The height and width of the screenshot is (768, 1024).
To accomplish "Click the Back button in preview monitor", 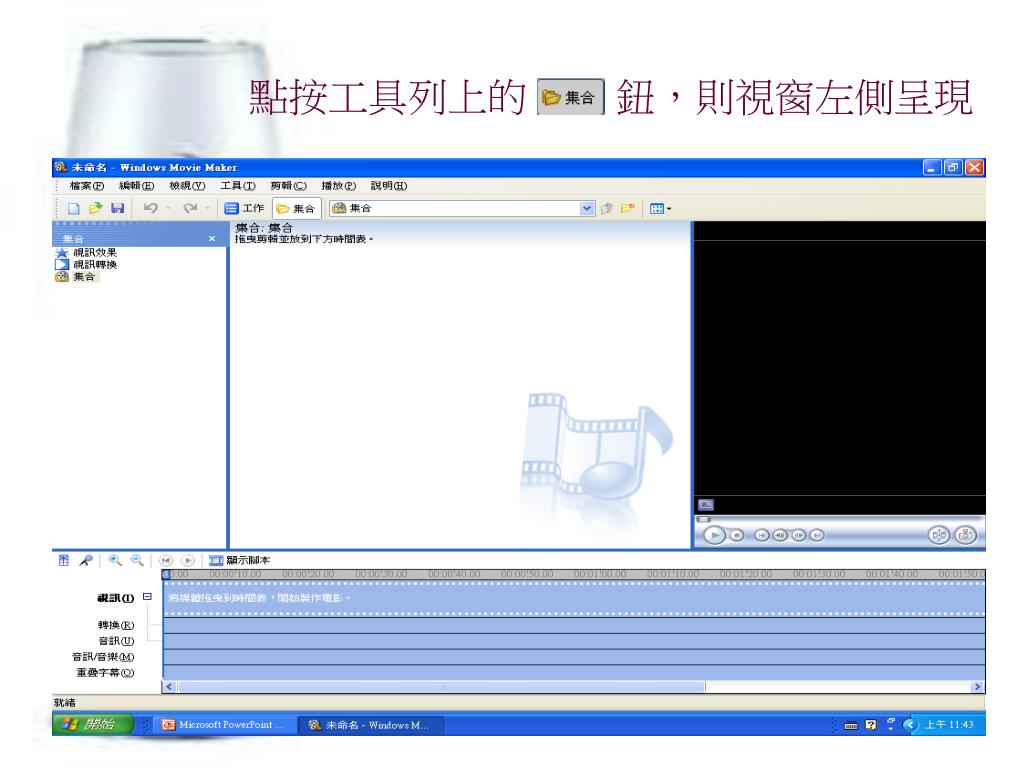I will coord(761,536).
